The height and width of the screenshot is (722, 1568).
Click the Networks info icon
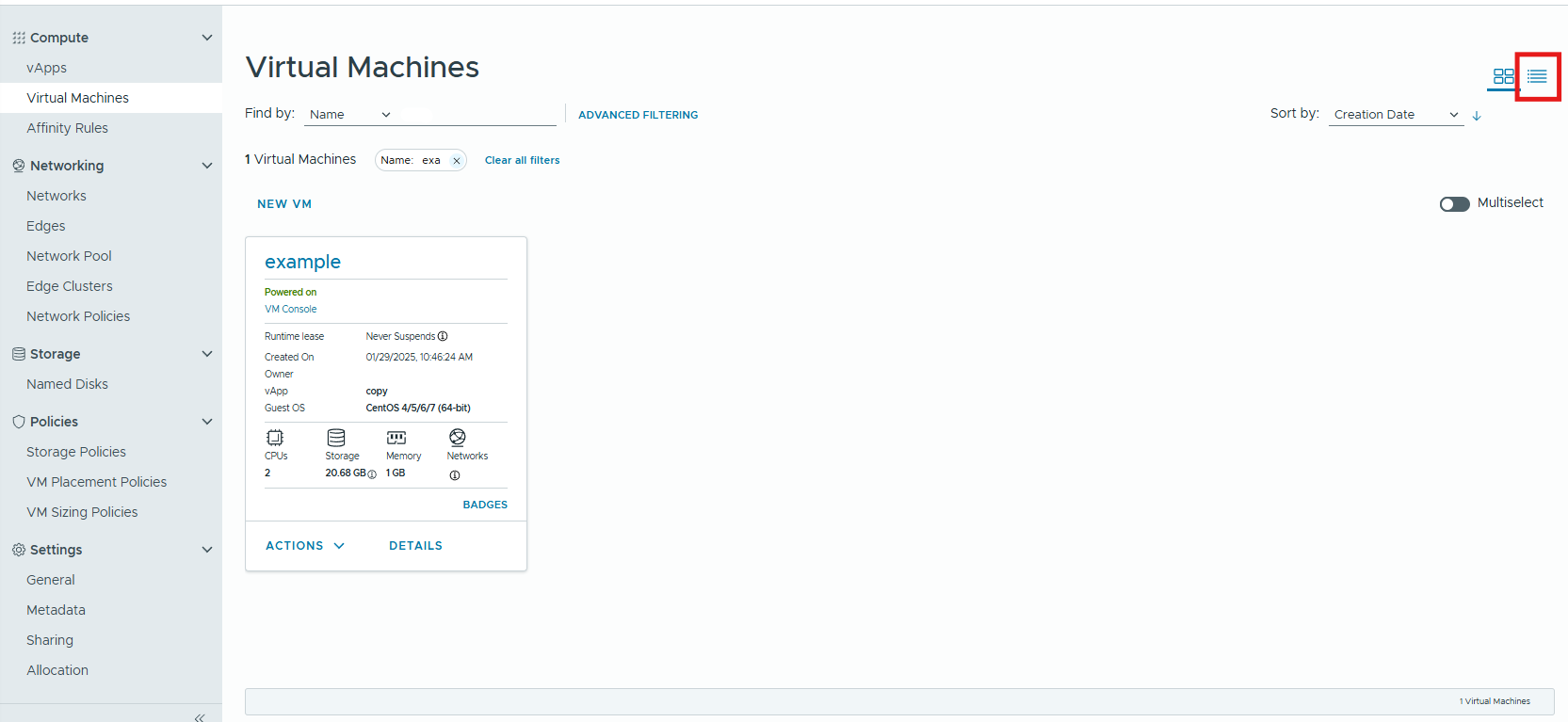coord(455,475)
